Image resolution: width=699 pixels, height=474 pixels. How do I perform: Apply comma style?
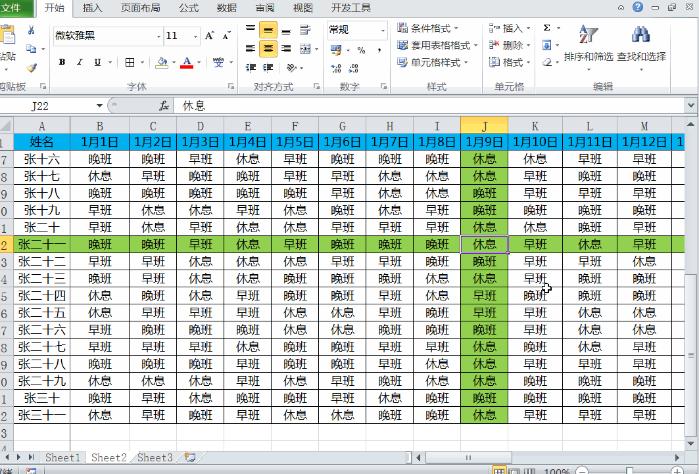pyautogui.click(x=379, y=50)
